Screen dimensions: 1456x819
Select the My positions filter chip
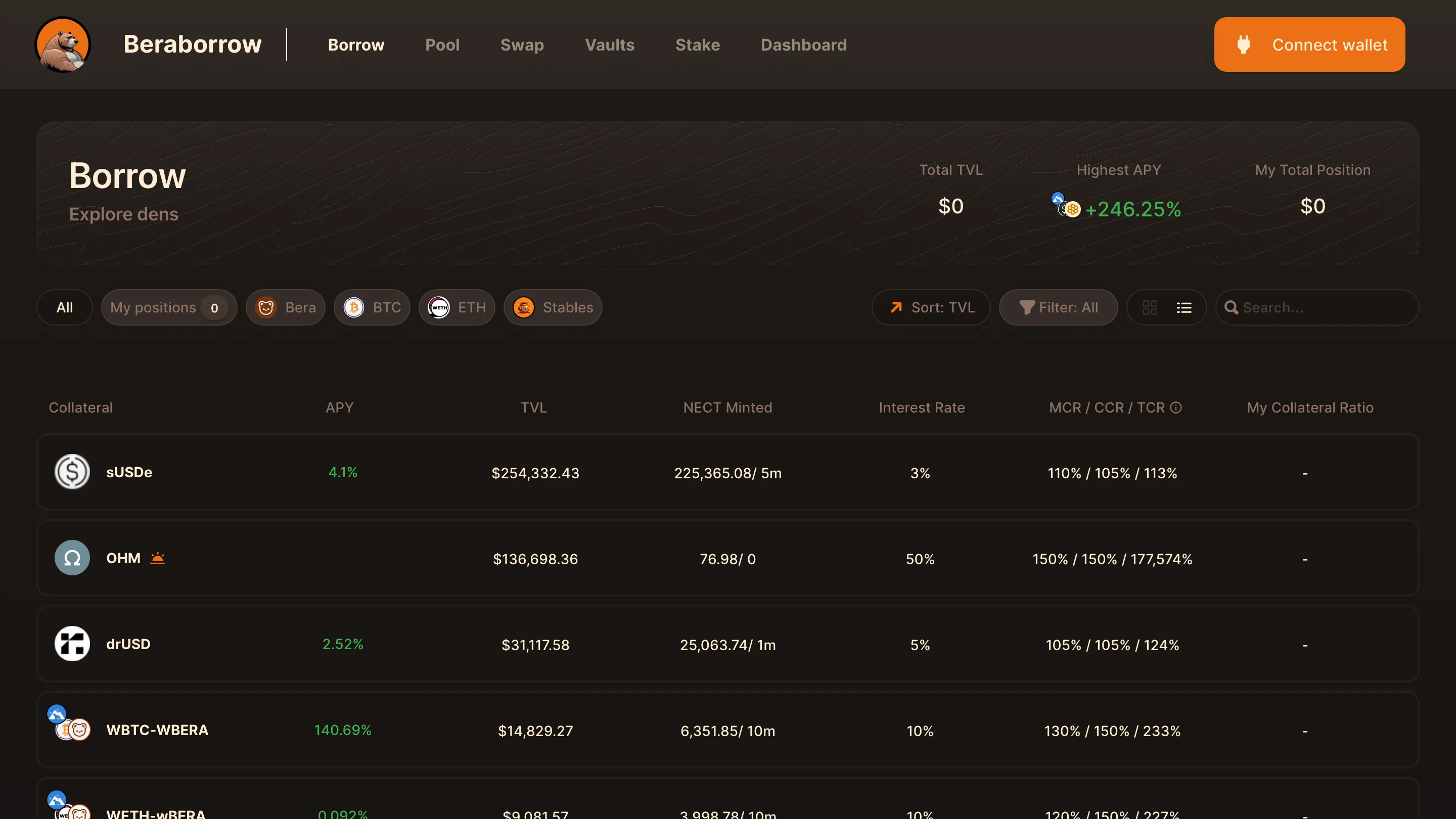(x=169, y=307)
